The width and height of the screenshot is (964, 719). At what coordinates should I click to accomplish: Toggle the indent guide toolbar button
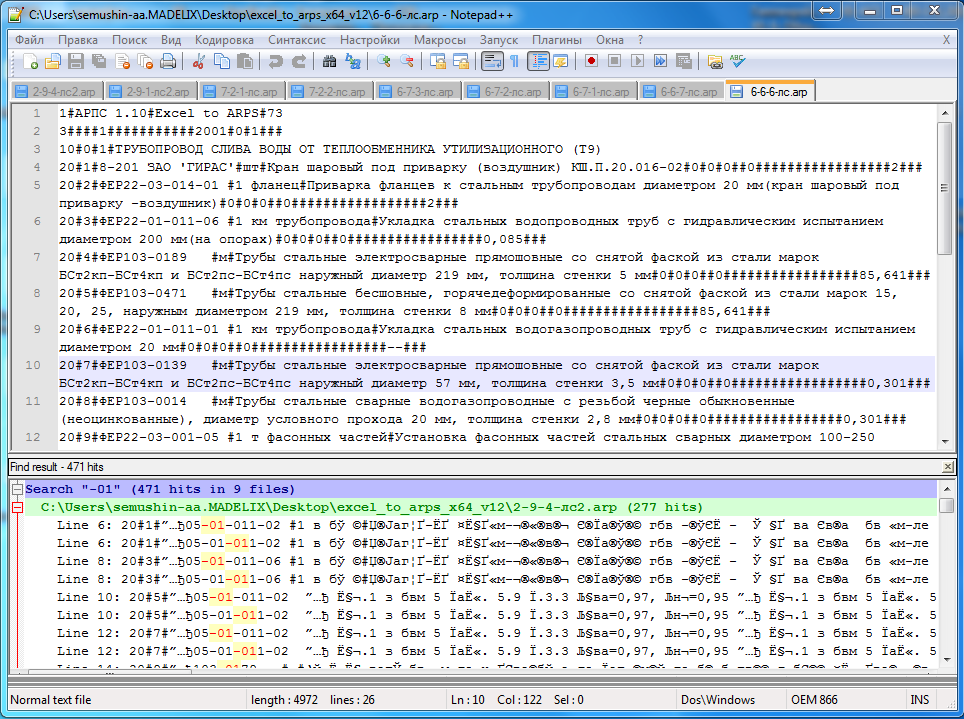pos(539,62)
